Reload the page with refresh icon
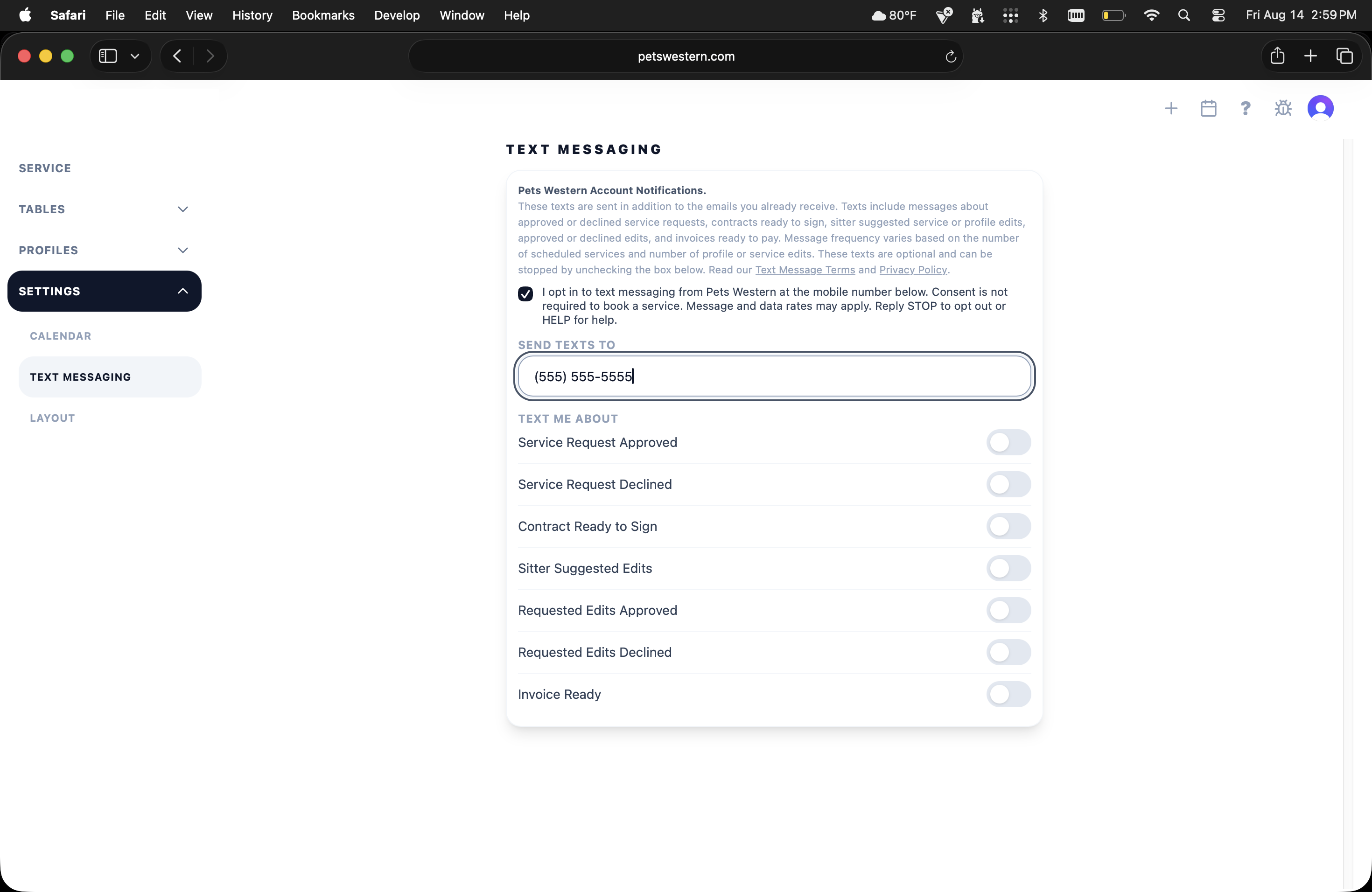This screenshot has height=892, width=1372. click(x=951, y=56)
